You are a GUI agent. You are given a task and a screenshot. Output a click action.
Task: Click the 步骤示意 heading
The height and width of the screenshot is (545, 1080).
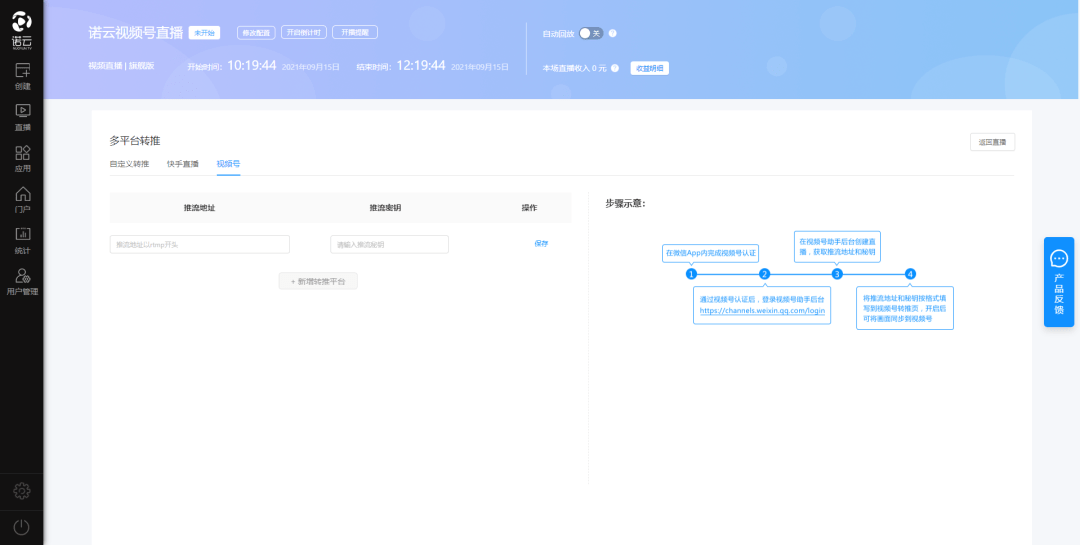coord(625,204)
